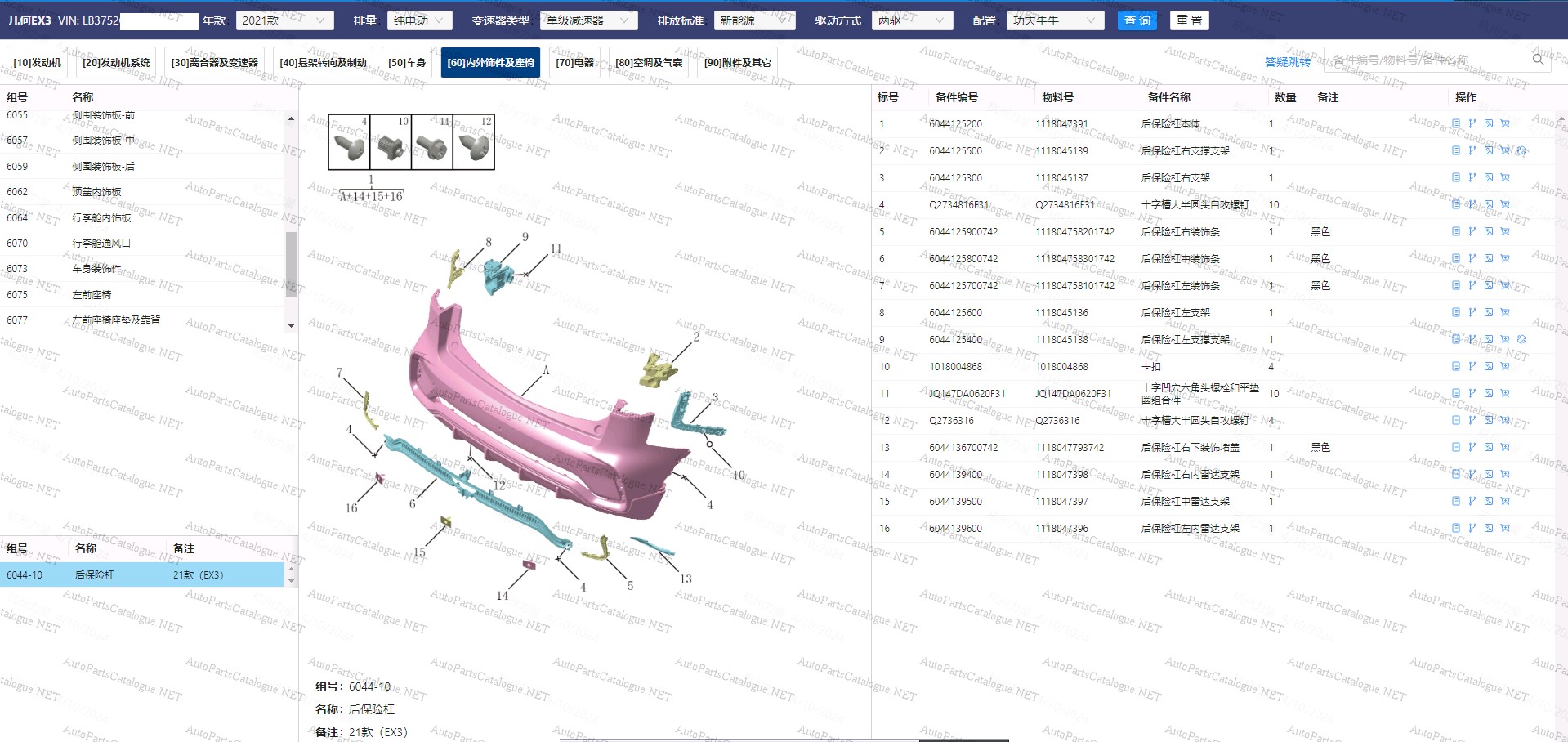Add part 6044125200 to cart via cart icon

[x=1504, y=124]
